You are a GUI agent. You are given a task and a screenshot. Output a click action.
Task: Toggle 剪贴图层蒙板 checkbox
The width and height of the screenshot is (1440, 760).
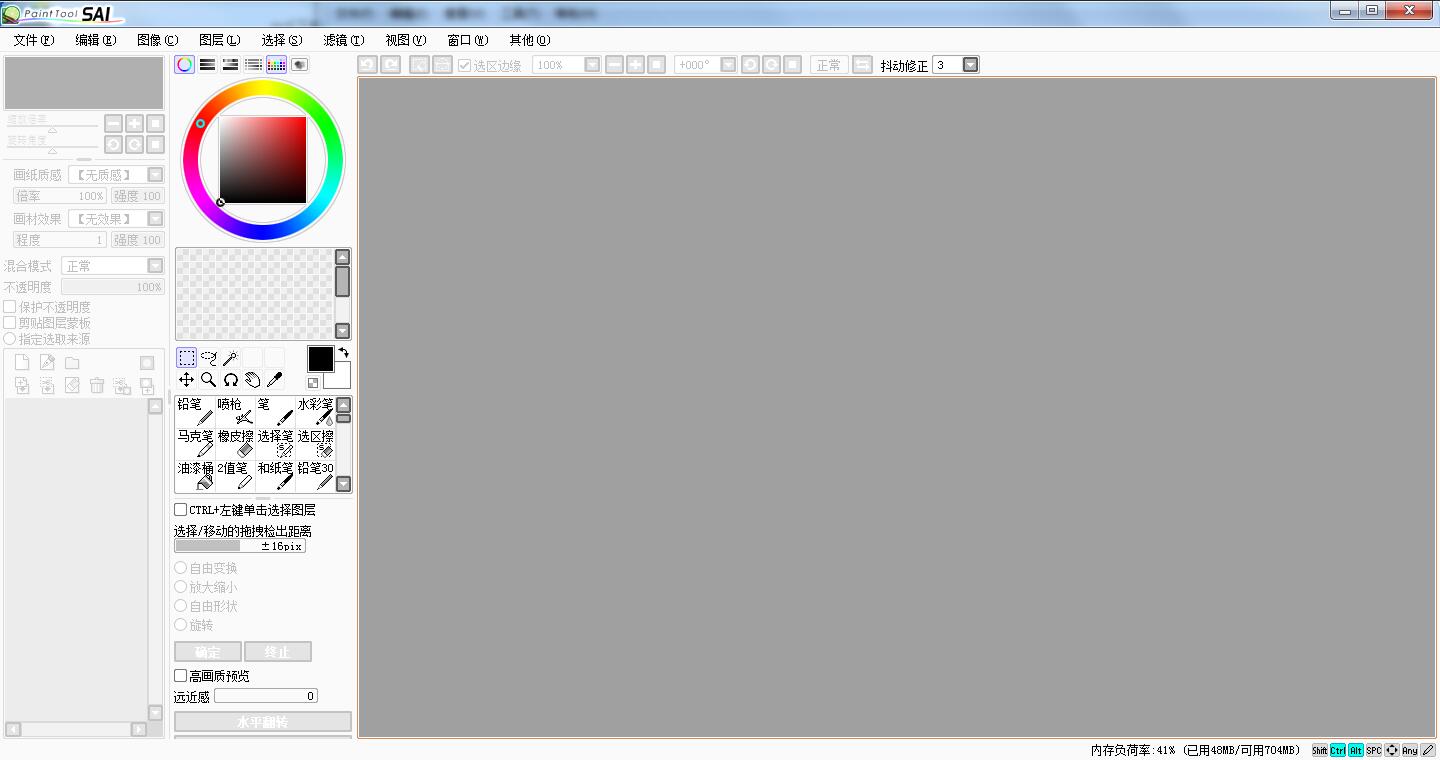click(10, 323)
